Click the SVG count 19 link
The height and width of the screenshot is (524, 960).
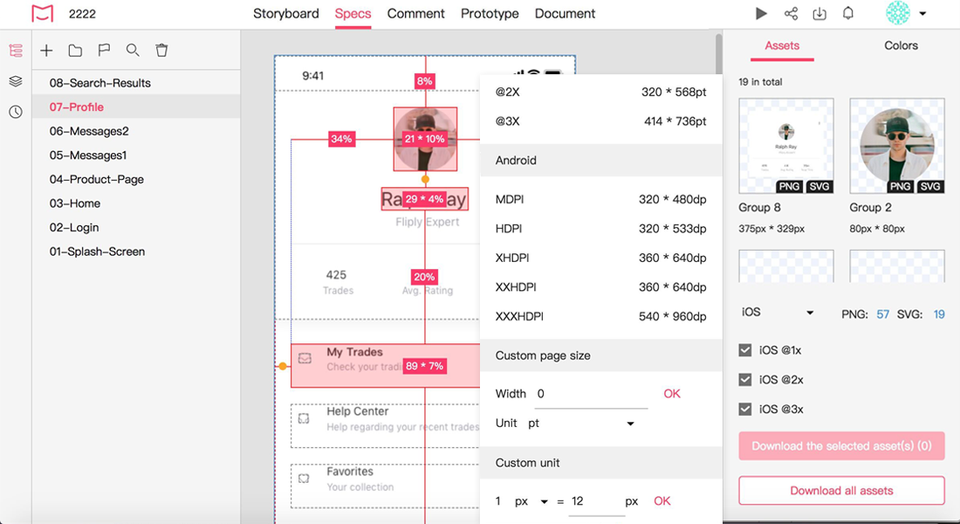tap(939, 315)
